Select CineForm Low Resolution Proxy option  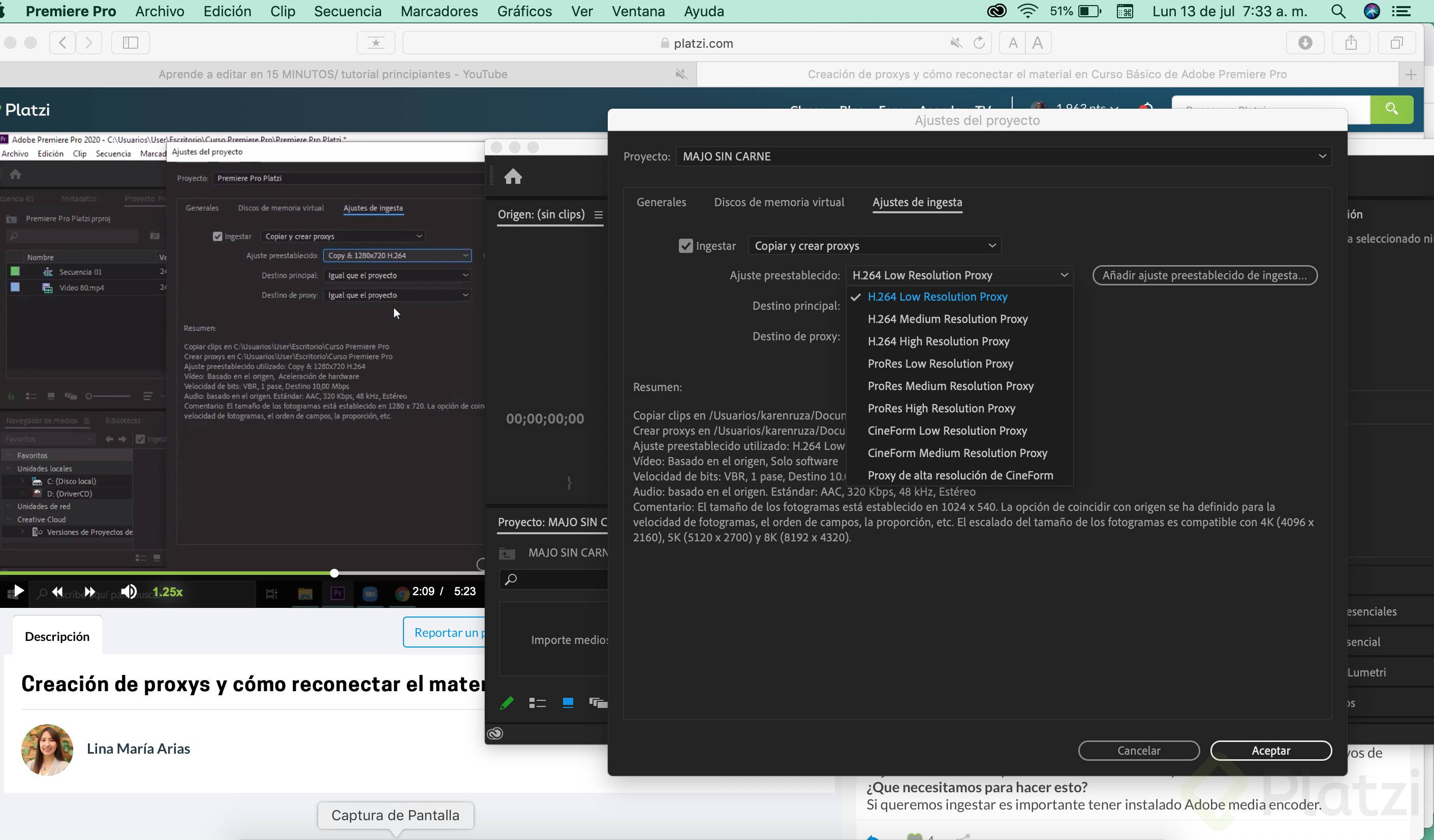coord(947,431)
